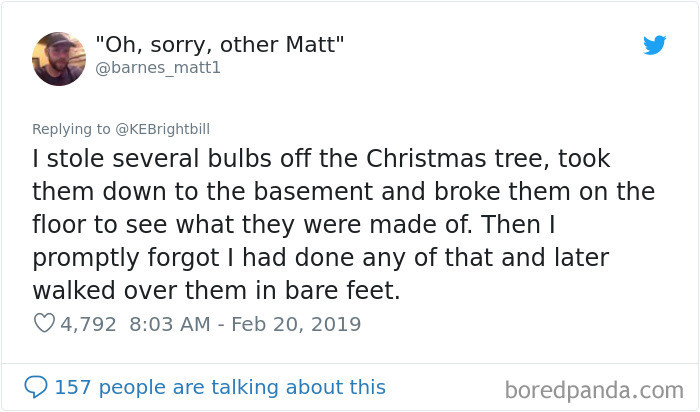Click the boredpanda.com watermark
Viewport: 700px width, 412px height.
point(593,387)
